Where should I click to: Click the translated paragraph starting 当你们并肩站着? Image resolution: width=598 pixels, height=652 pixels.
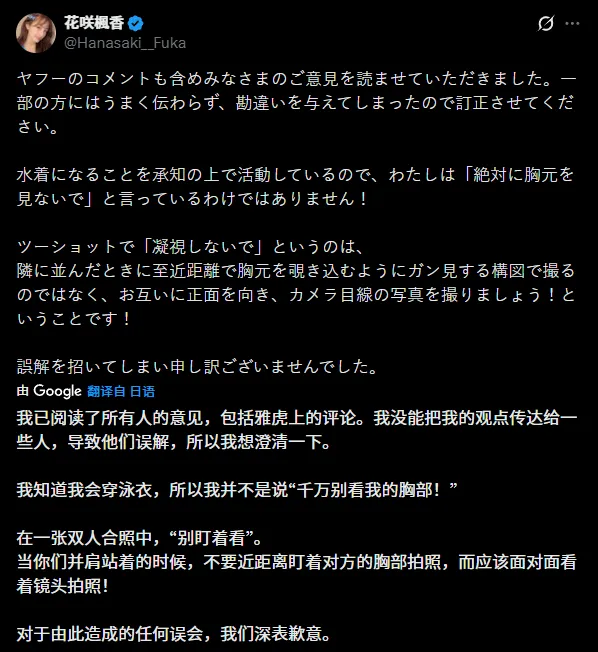pos(297,574)
